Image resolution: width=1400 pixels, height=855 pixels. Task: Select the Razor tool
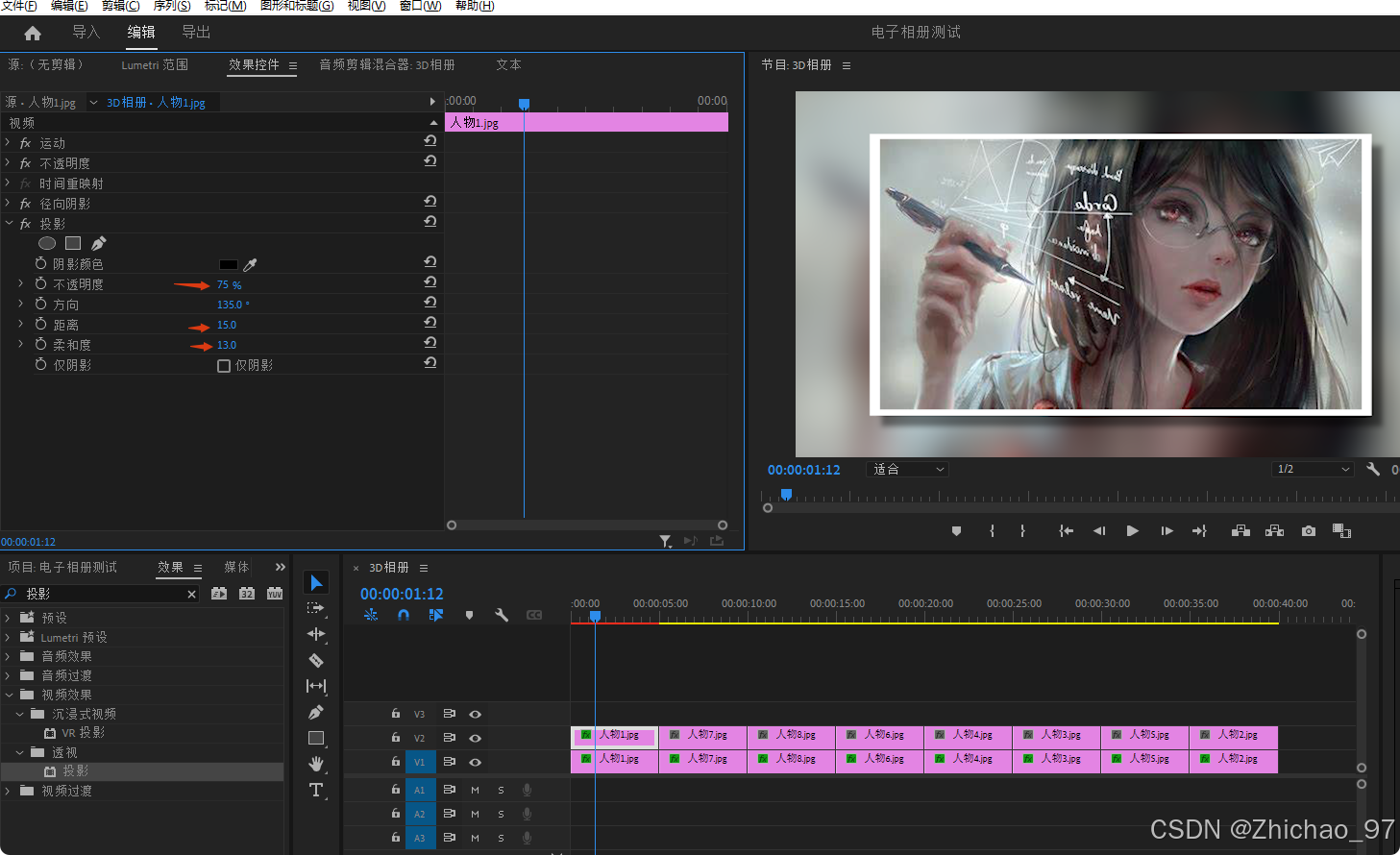click(316, 660)
